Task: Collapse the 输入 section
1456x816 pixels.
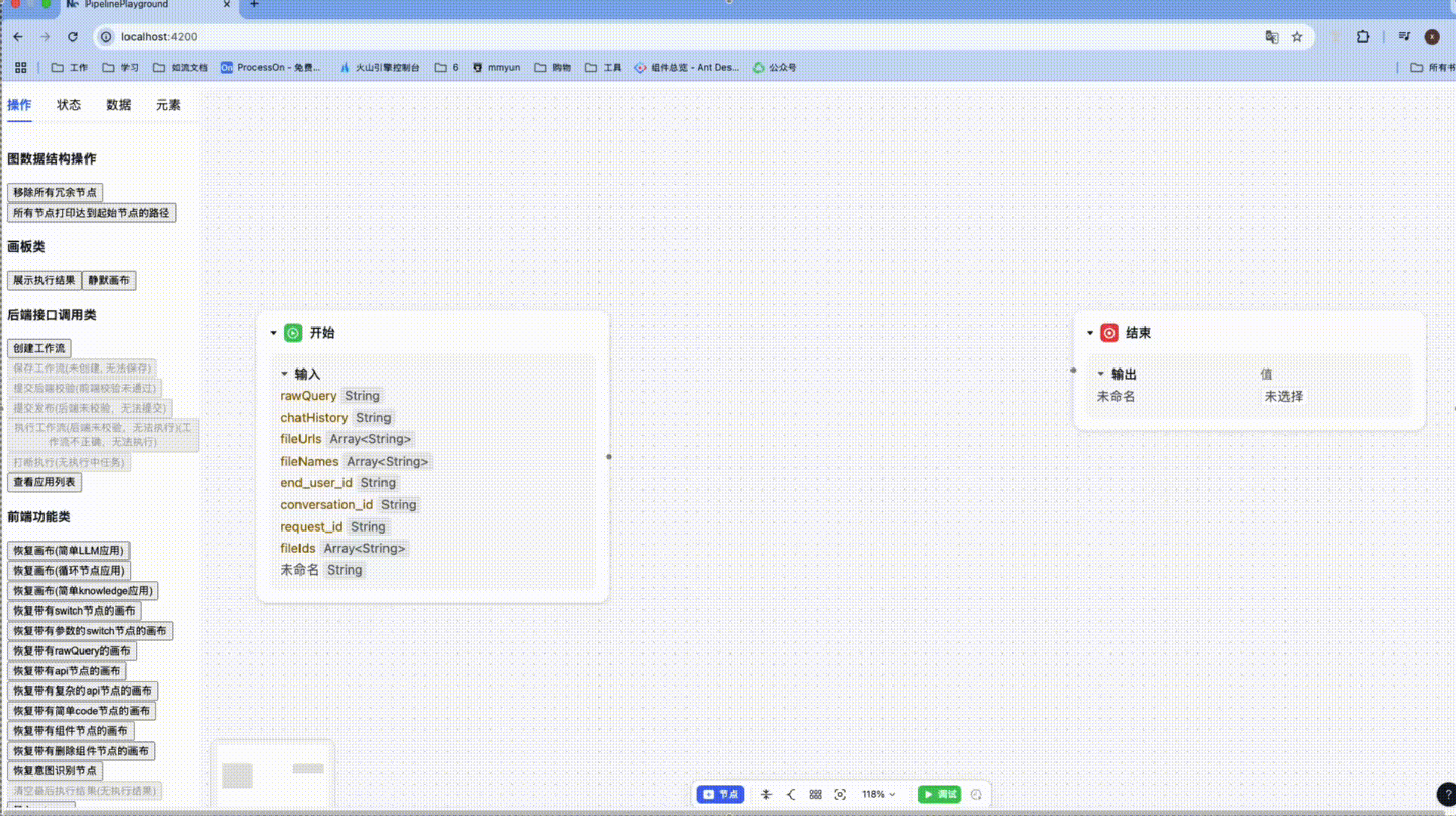Action: [x=285, y=374]
